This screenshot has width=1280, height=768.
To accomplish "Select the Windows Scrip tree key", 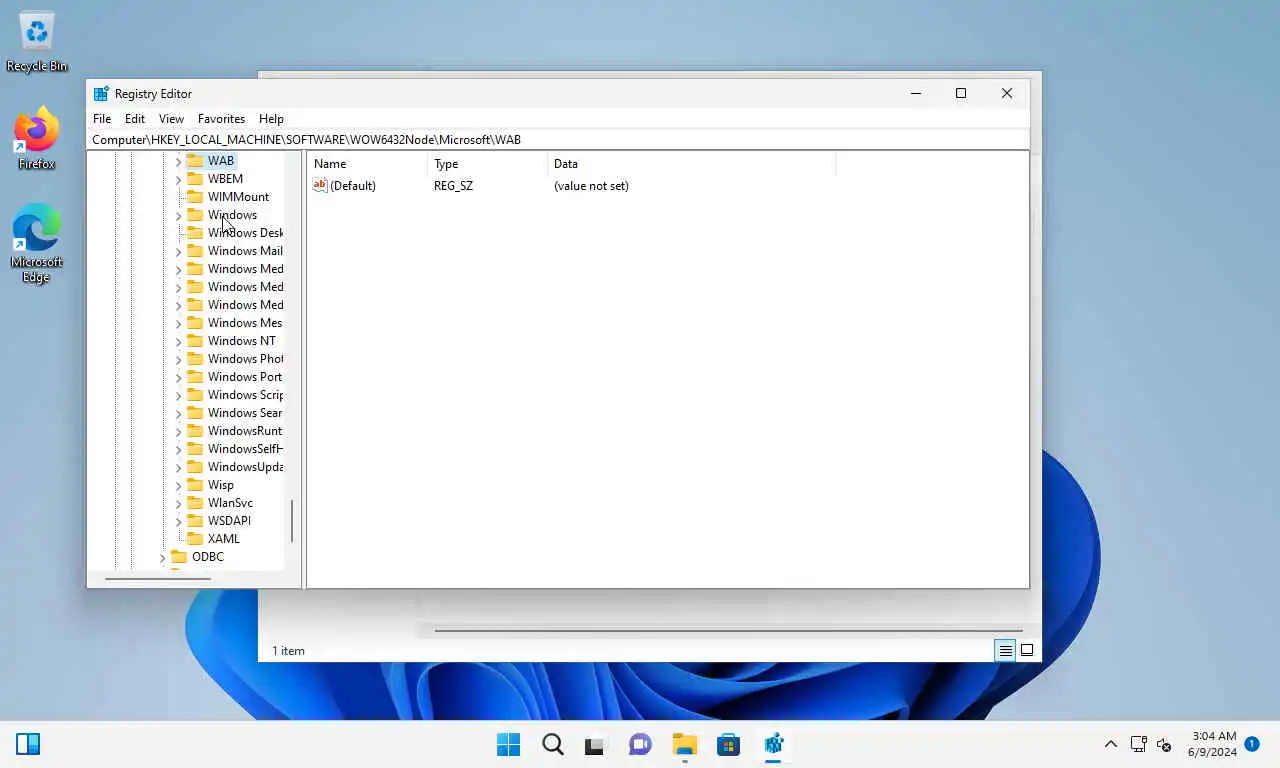I will pos(245,395).
